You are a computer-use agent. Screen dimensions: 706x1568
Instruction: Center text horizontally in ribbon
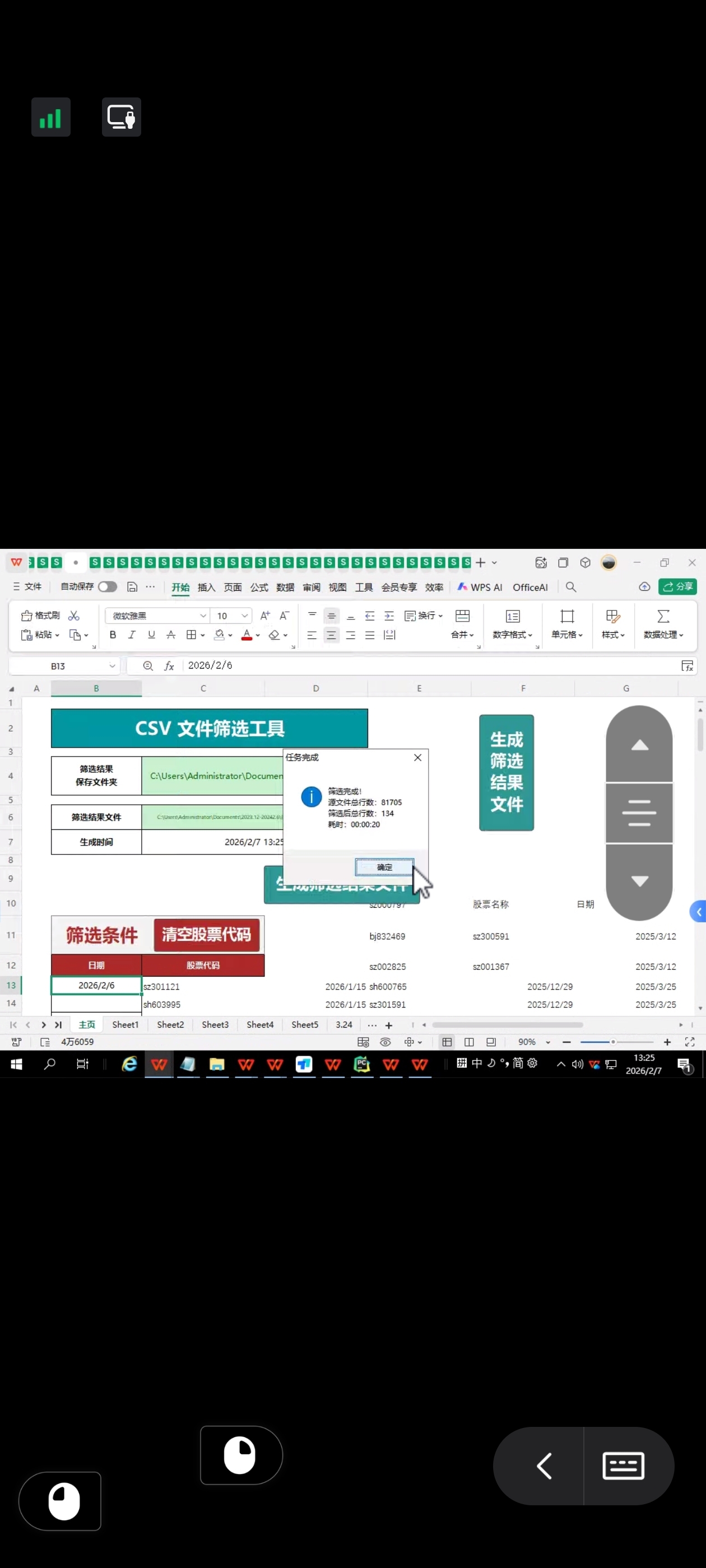coord(331,635)
